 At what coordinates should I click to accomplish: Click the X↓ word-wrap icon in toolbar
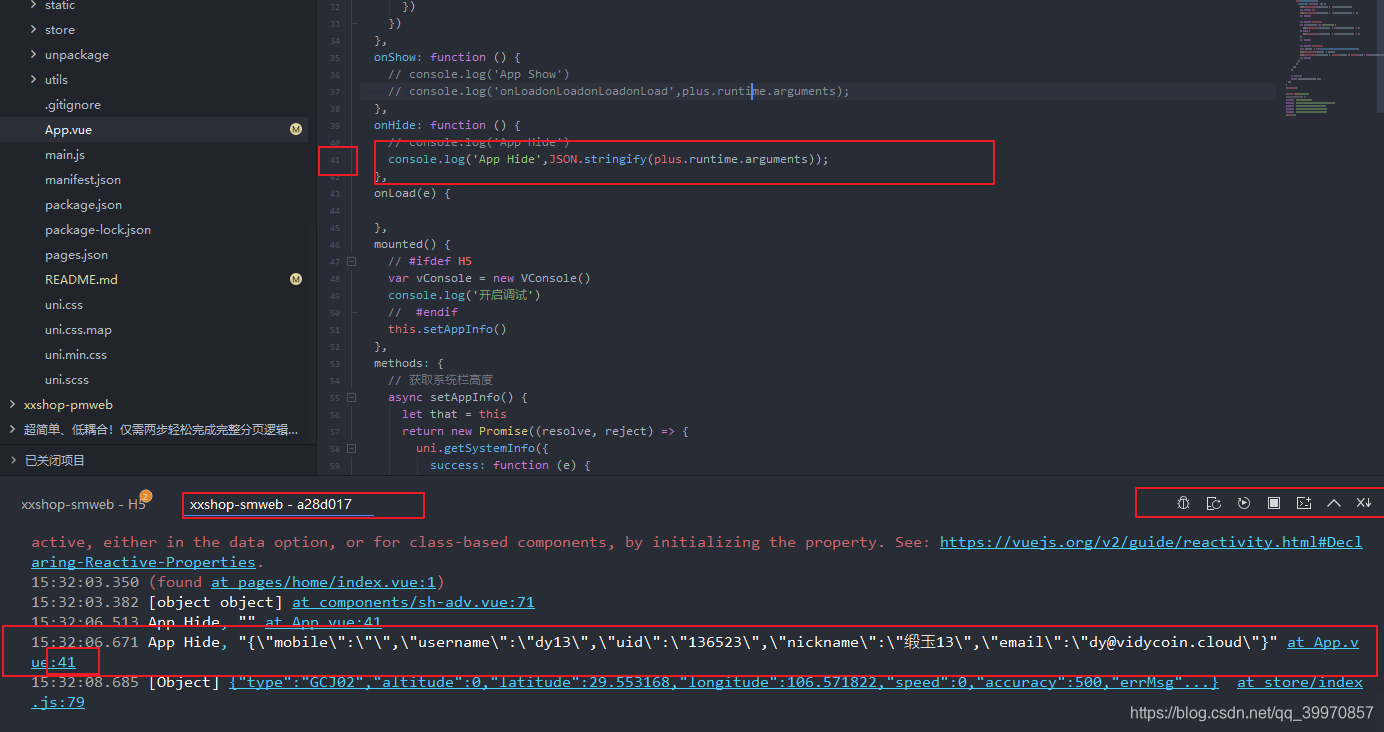[1363, 503]
